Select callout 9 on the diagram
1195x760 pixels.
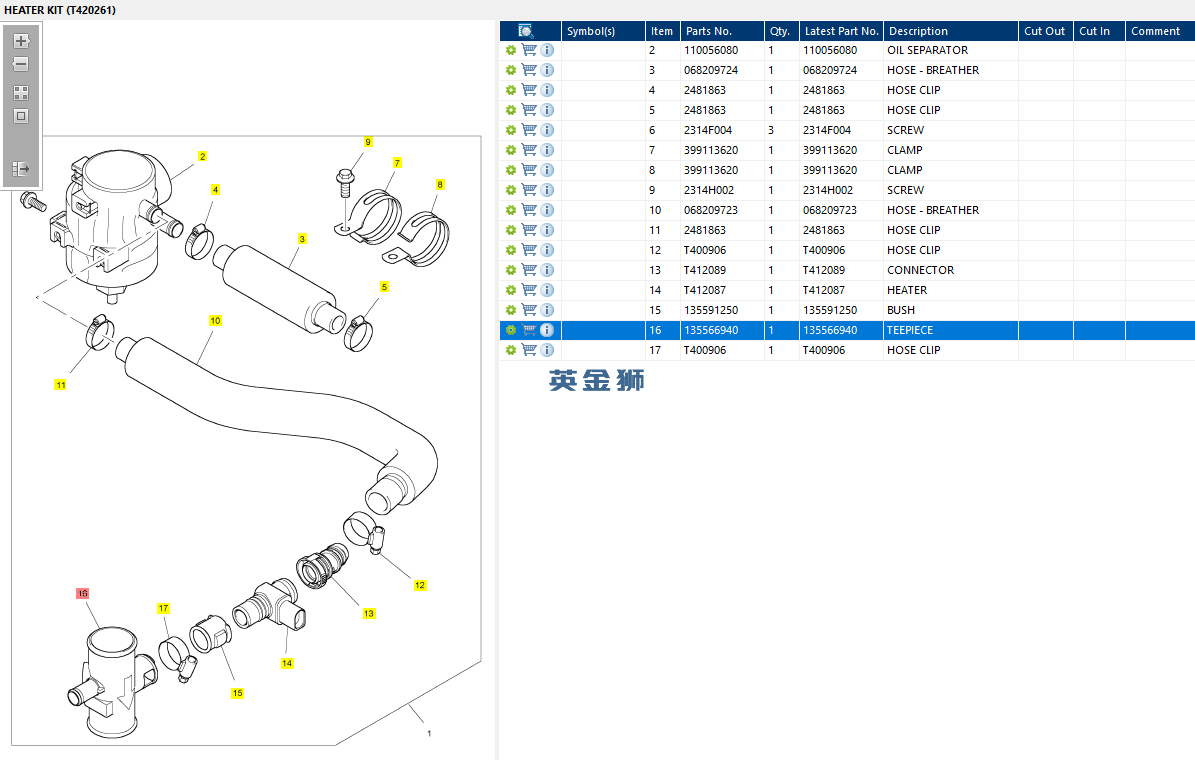tap(368, 142)
